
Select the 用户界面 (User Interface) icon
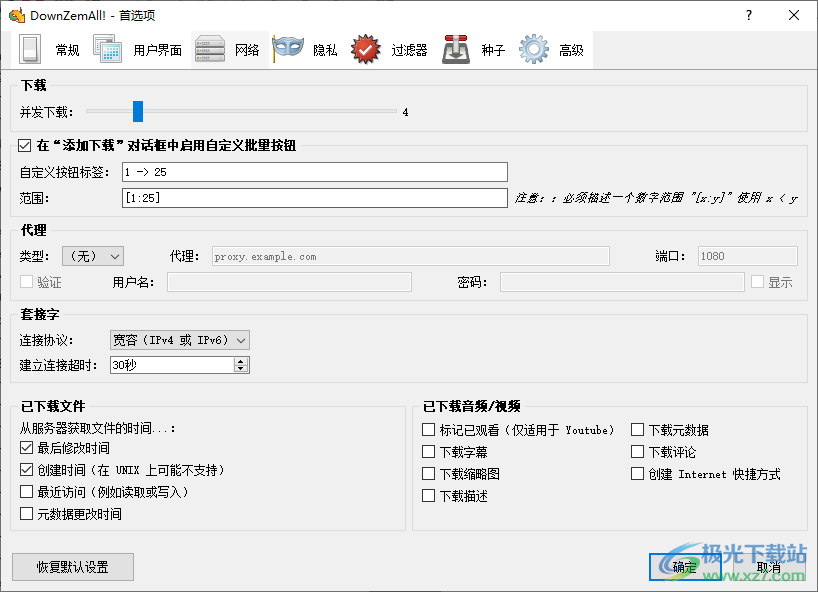106,48
